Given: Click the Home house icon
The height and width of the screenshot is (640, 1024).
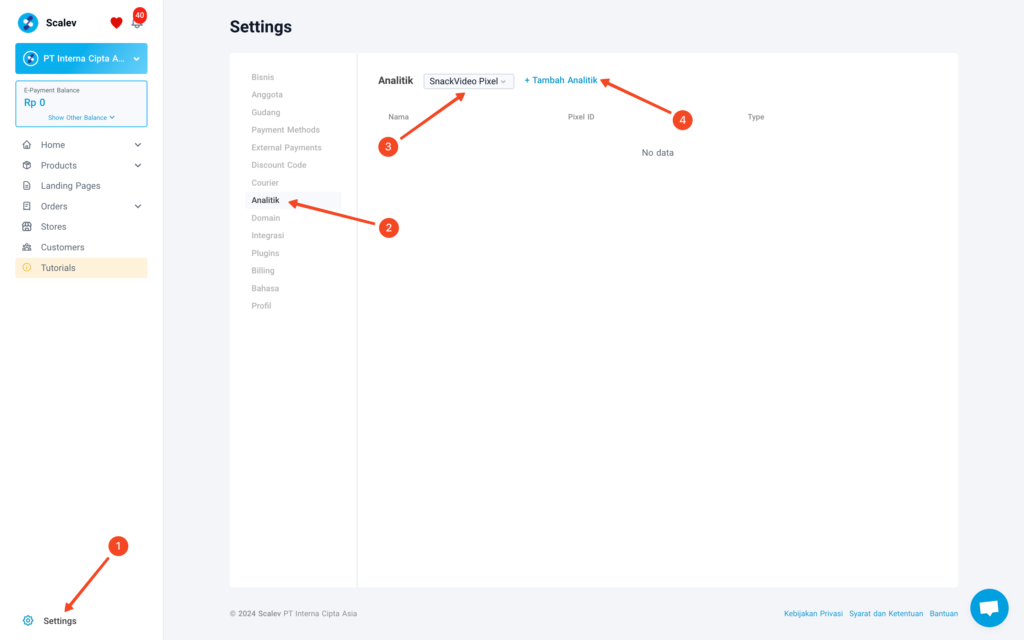Looking at the screenshot, I should [x=27, y=145].
